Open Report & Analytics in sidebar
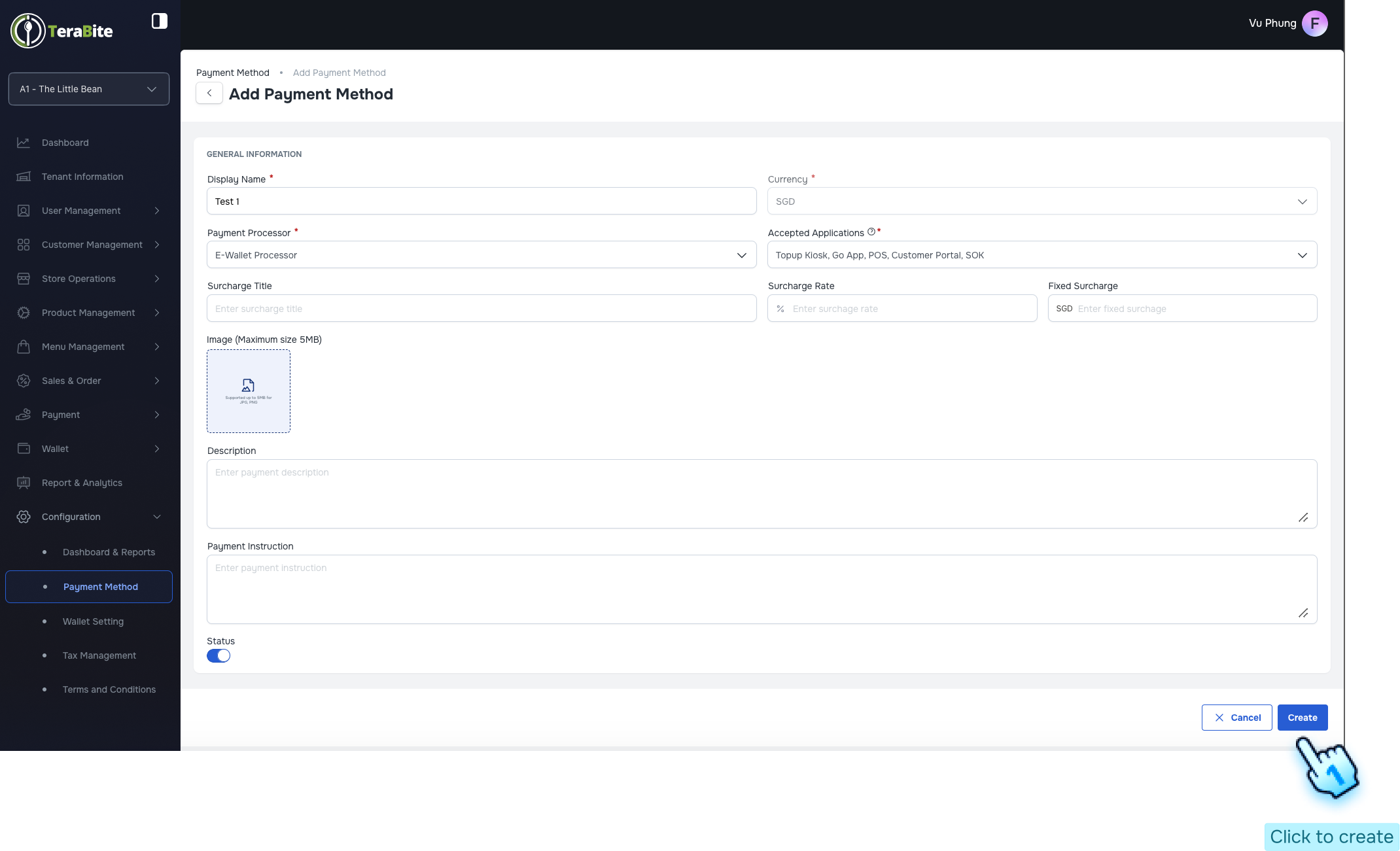This screenshot has width=1400, height=851. 81,483
